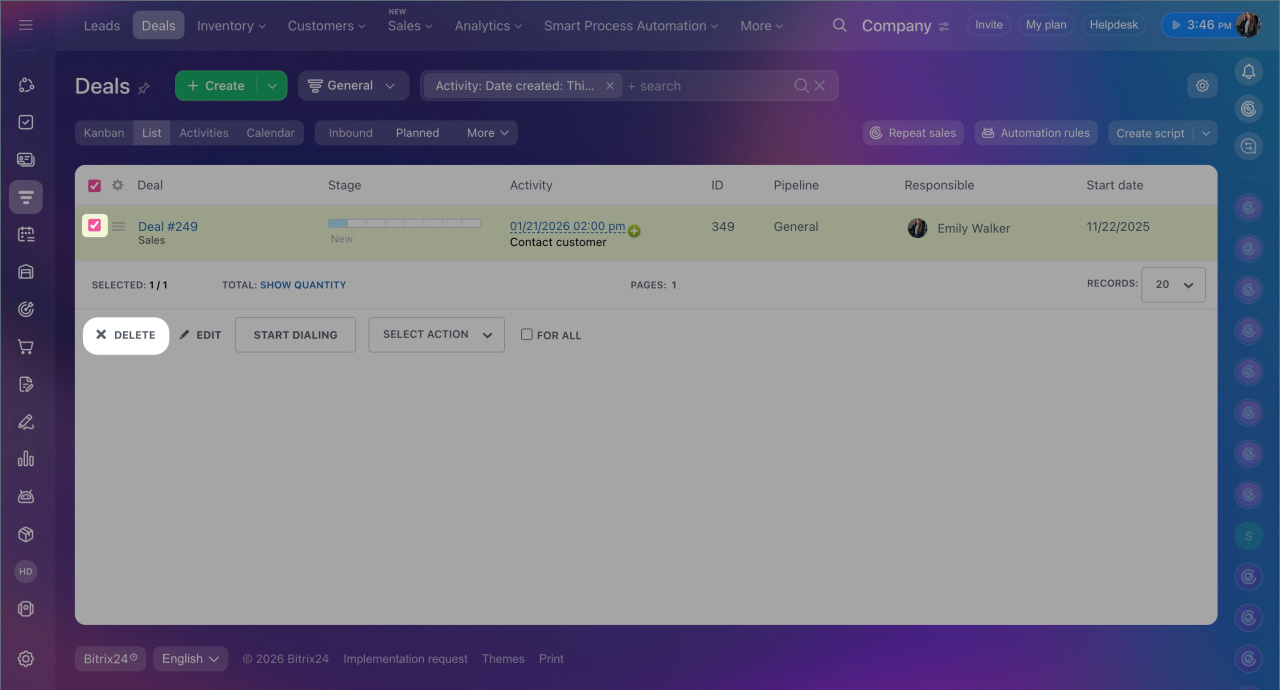Open the Deal #249 link

[x=168, y=227]
